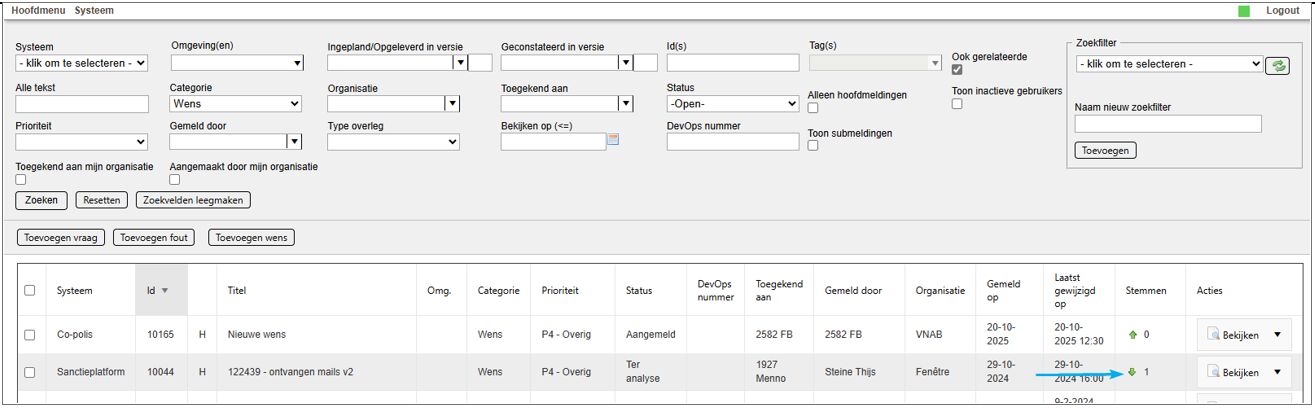
Task: Click the green refresh icon beside Zoekfilter
Action: [x=1277, y=66]
